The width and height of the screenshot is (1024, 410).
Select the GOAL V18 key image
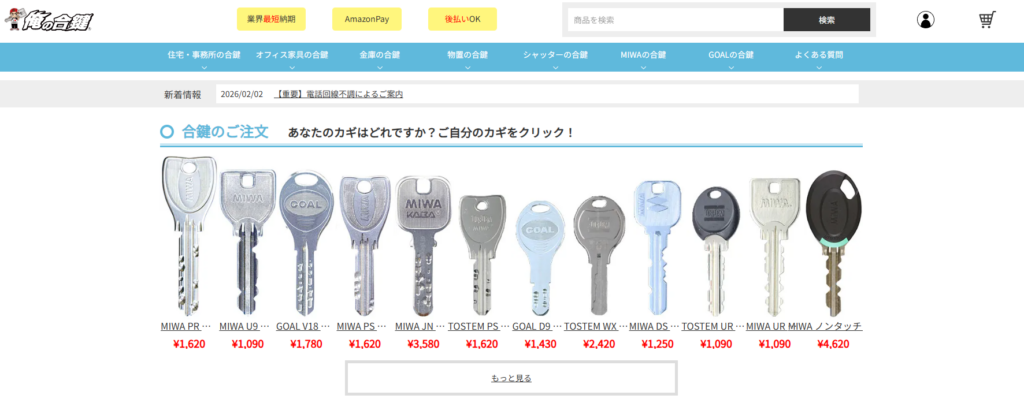click(306, 244)
